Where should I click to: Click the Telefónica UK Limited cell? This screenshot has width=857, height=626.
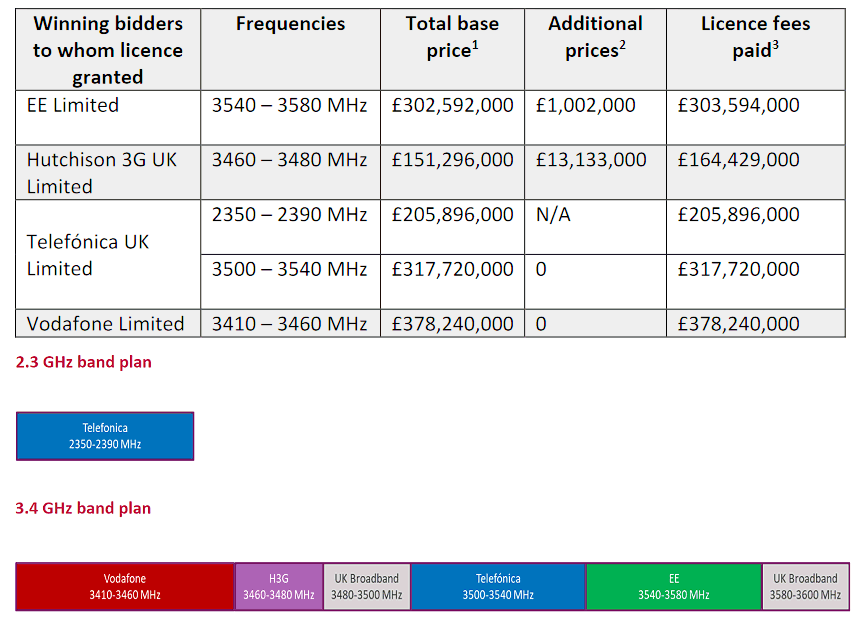(88, 255)
